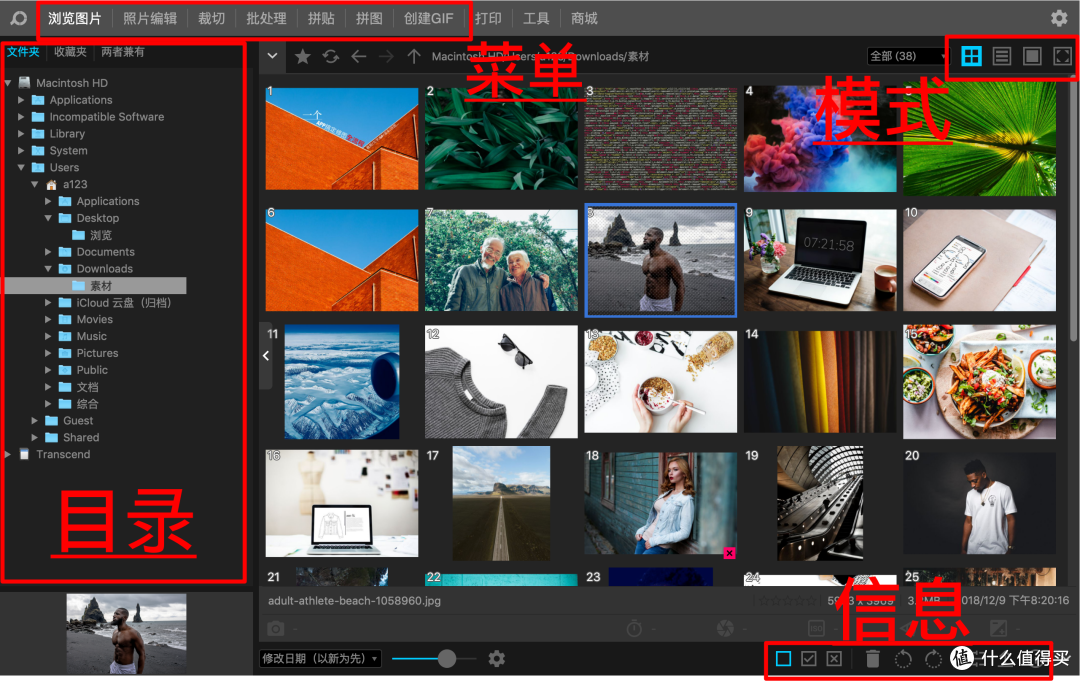Select thumbnail 9 with laptop and flowers
Viewport: 1080px width, 681px height.
pos(820,260)
